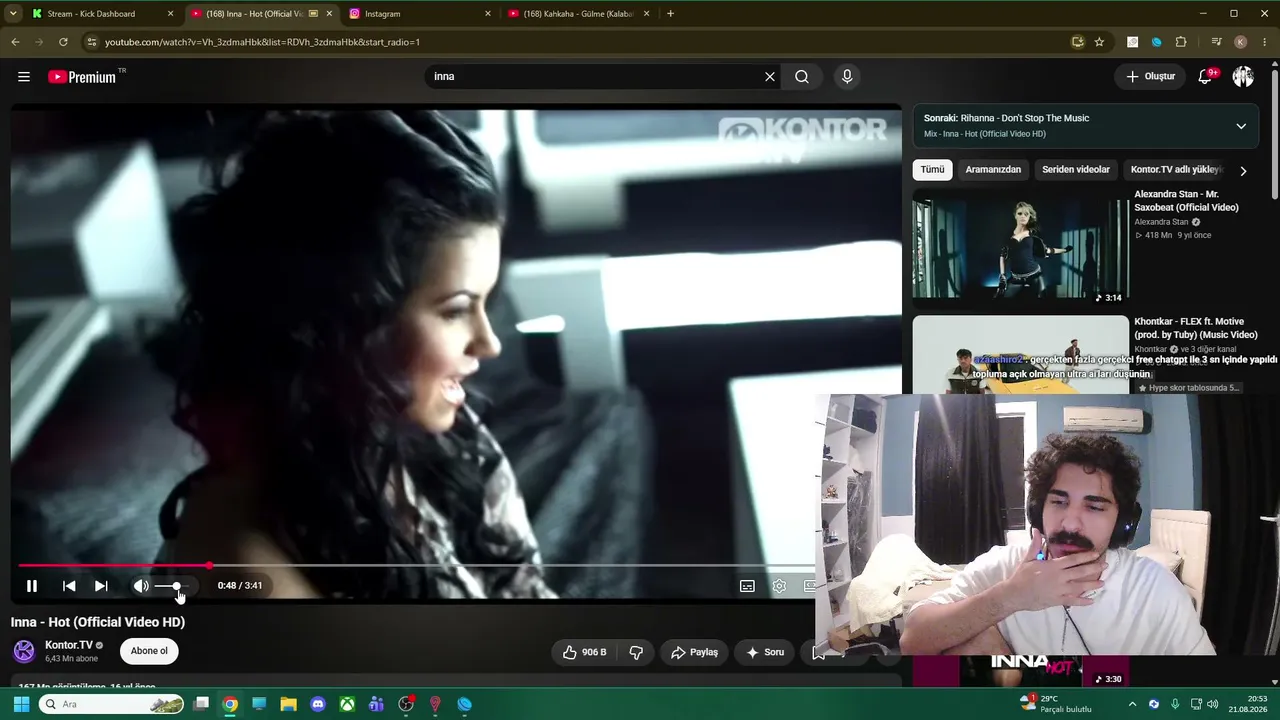The height and width of the screenshot is (720, 1280).
Task: Open the YouTube notifications bell
Action: point(1206,77)
